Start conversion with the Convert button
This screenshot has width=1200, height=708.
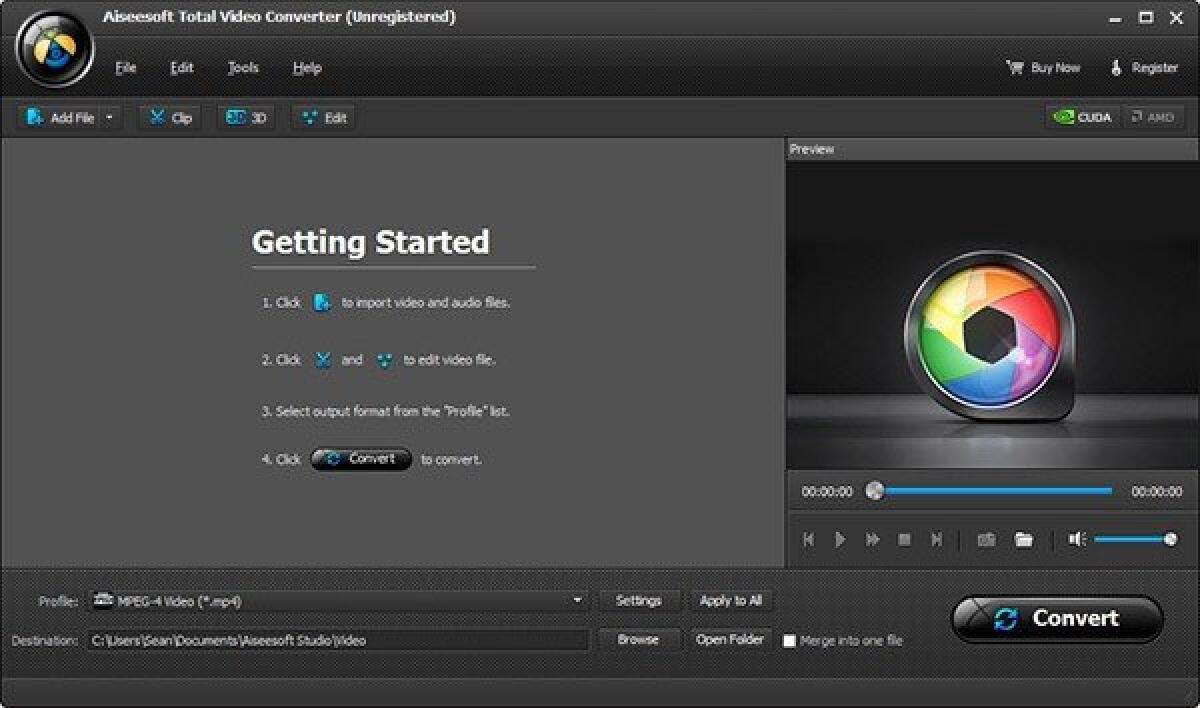(x=1056, y=618)
